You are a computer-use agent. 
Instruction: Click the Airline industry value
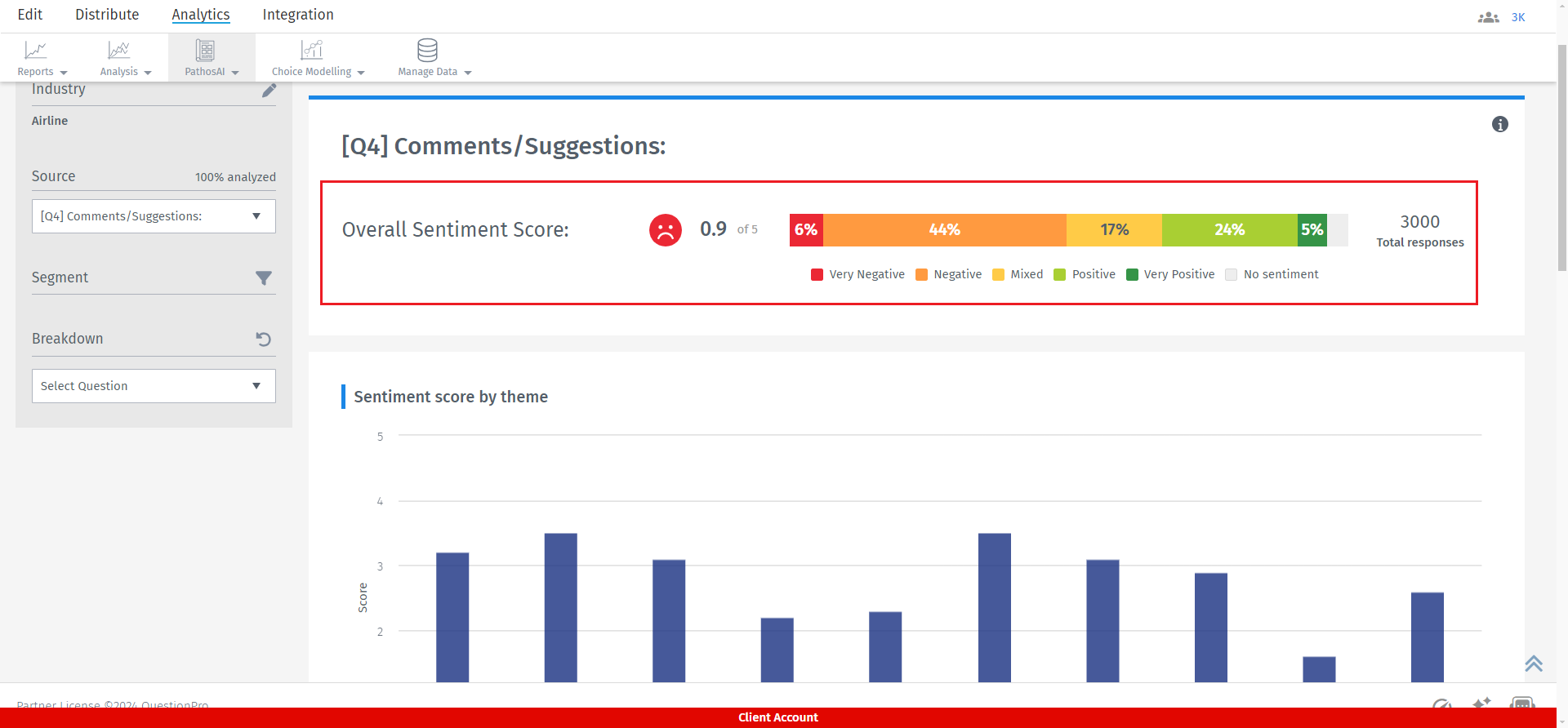click(50, 121)
